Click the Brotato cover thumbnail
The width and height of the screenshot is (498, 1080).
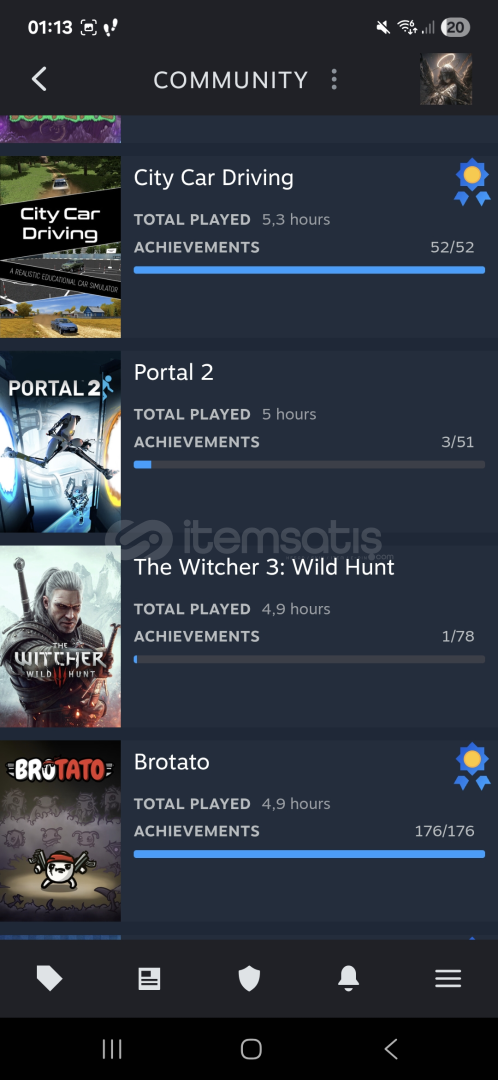(x=61, y=831)
